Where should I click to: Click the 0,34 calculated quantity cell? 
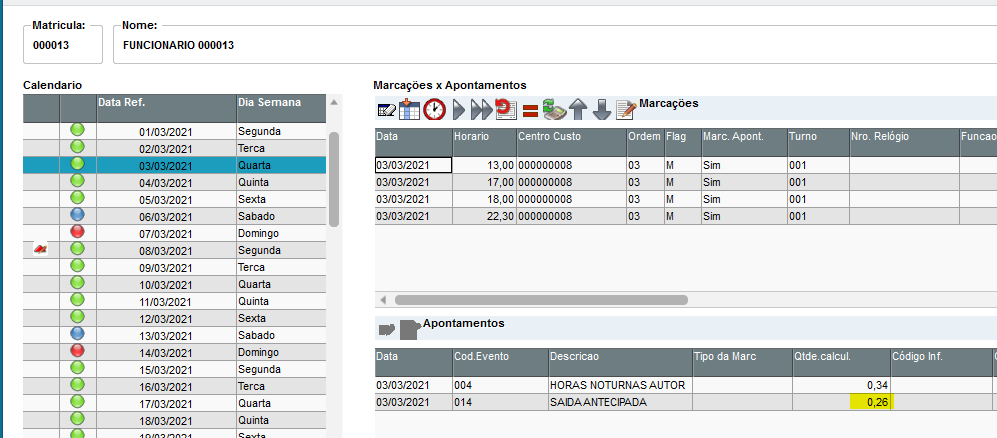tap(842, 385)
